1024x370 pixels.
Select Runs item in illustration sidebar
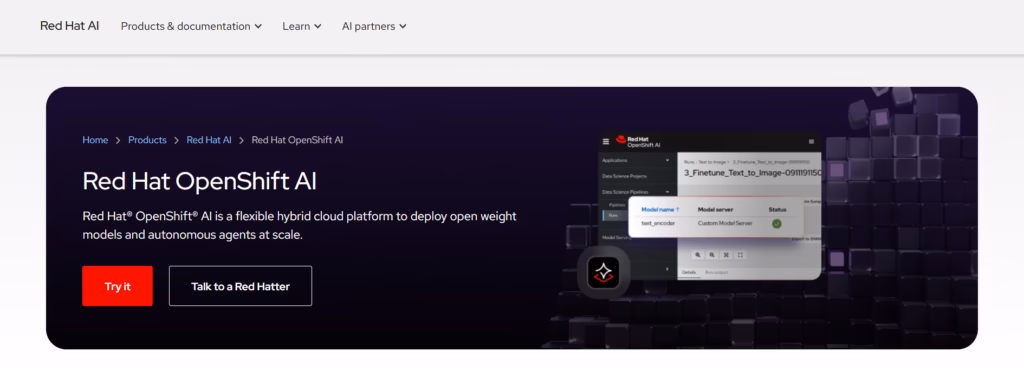(615, 215)
